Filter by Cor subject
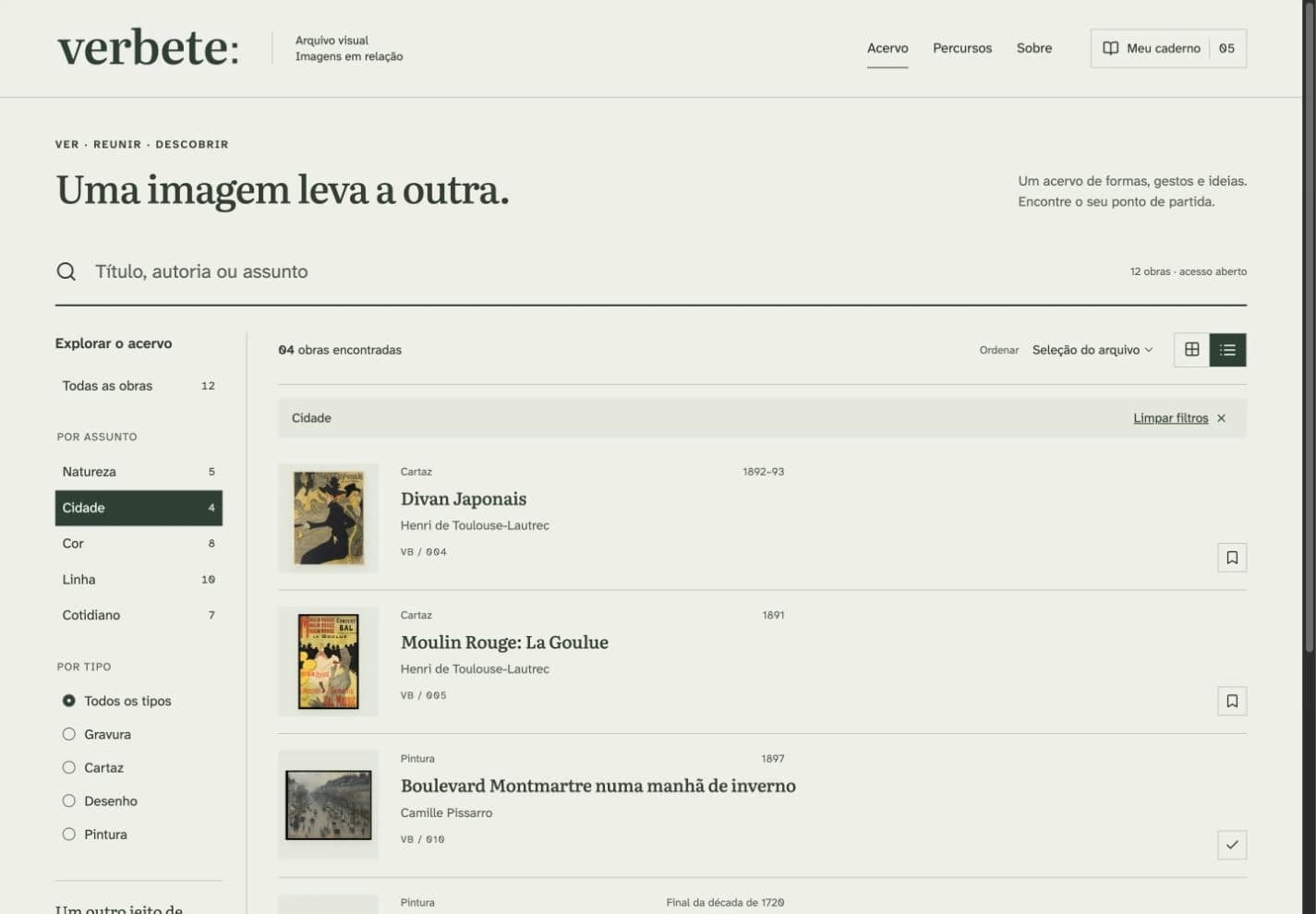This screenshot has width=1316, height=914. click(x=139, y=544)
